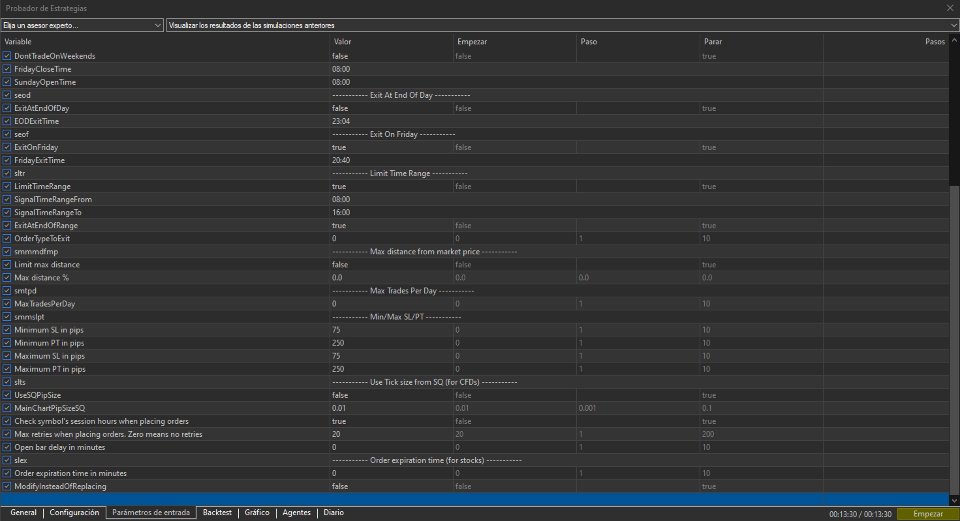Select the Max distance % variable name
Viewport: 960px width, 521px height.
click(x=41, y=277)
